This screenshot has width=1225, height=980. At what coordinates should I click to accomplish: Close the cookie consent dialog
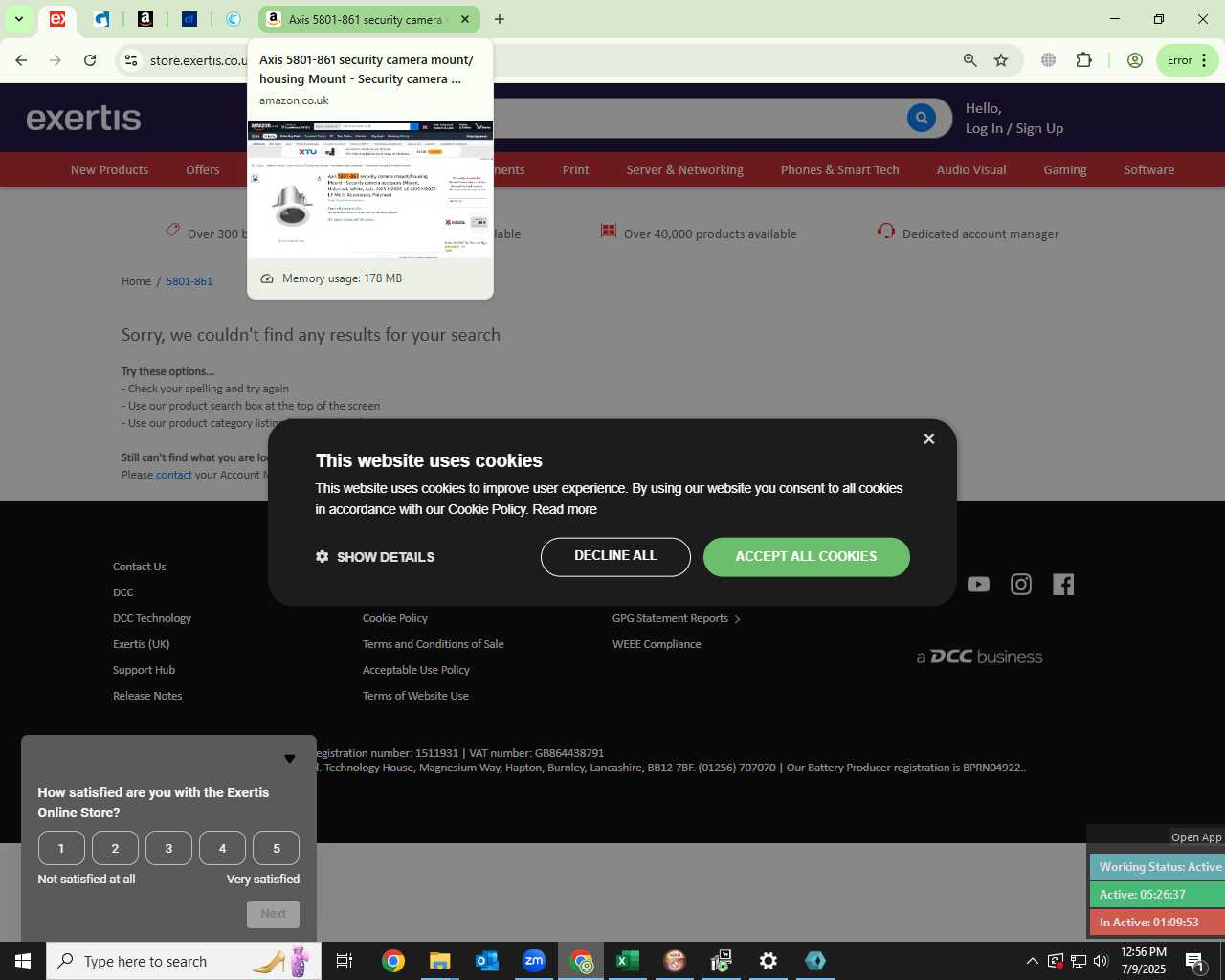click(928, 438)
